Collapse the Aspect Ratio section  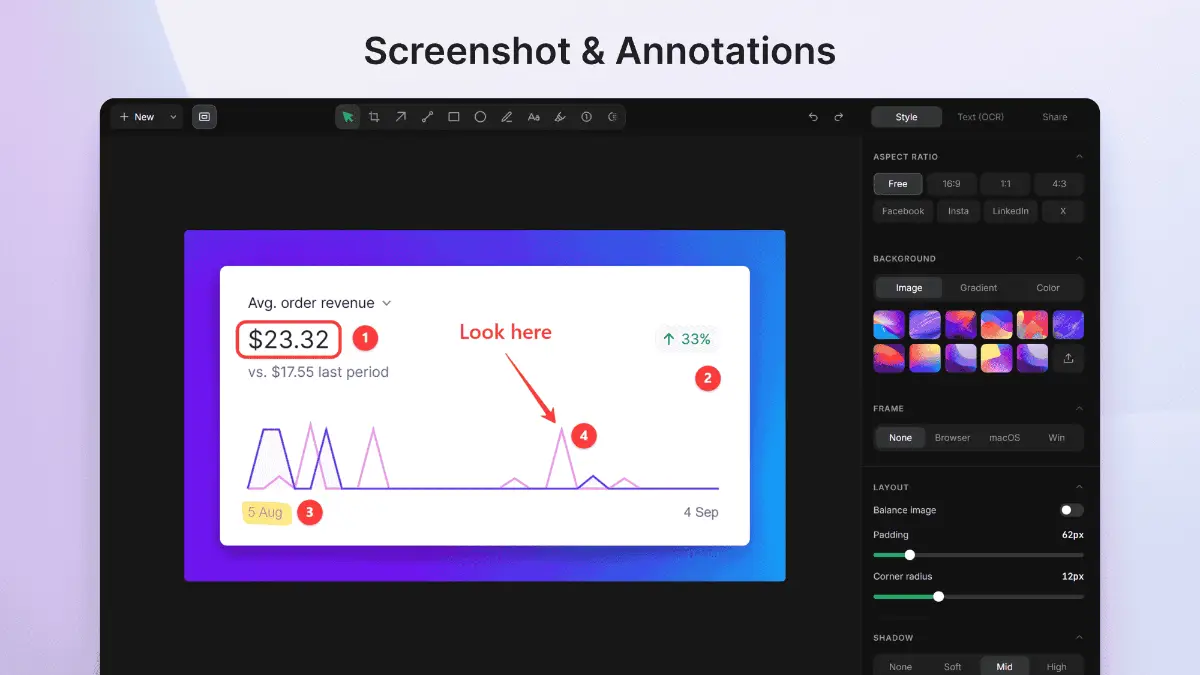pyautogui.click(x=1078, y=157)
